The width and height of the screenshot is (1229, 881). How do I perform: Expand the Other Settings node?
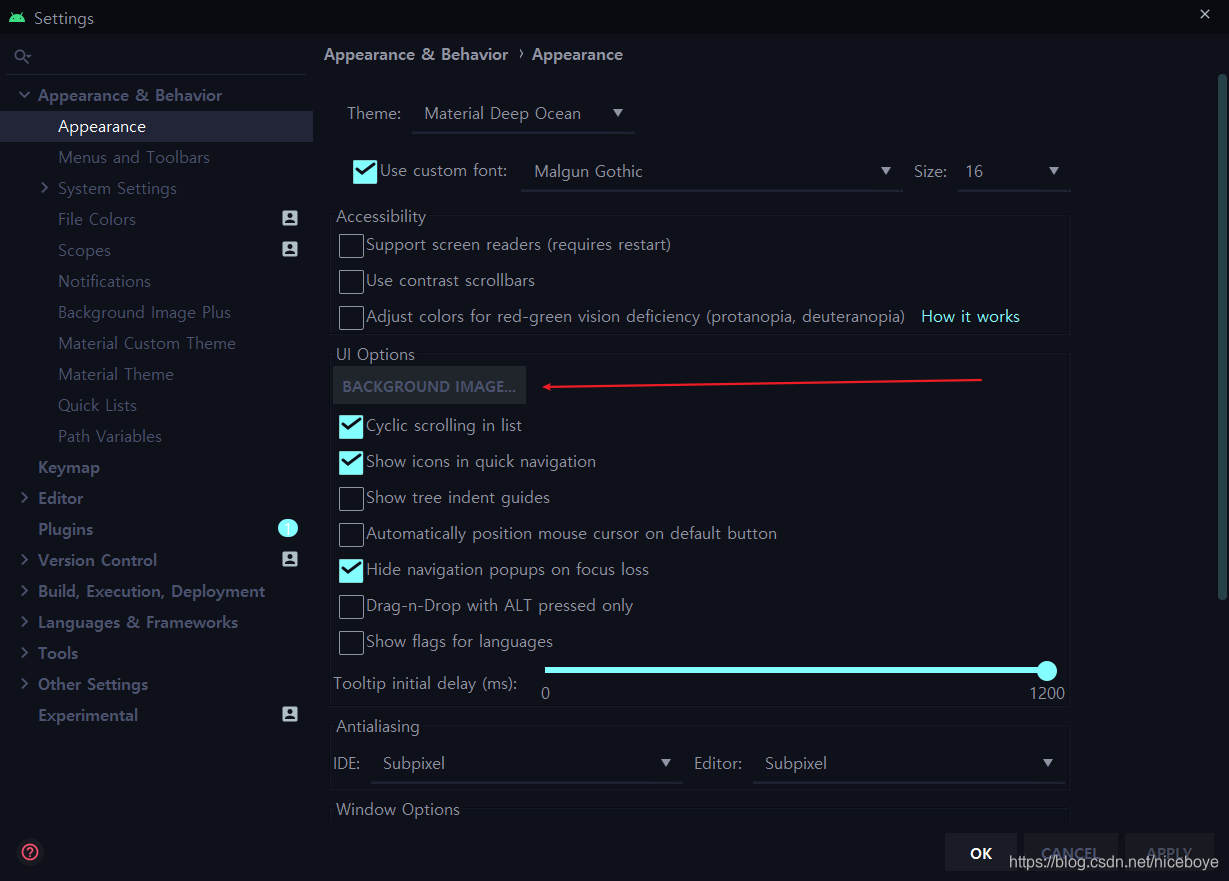(x=24, y=683)
